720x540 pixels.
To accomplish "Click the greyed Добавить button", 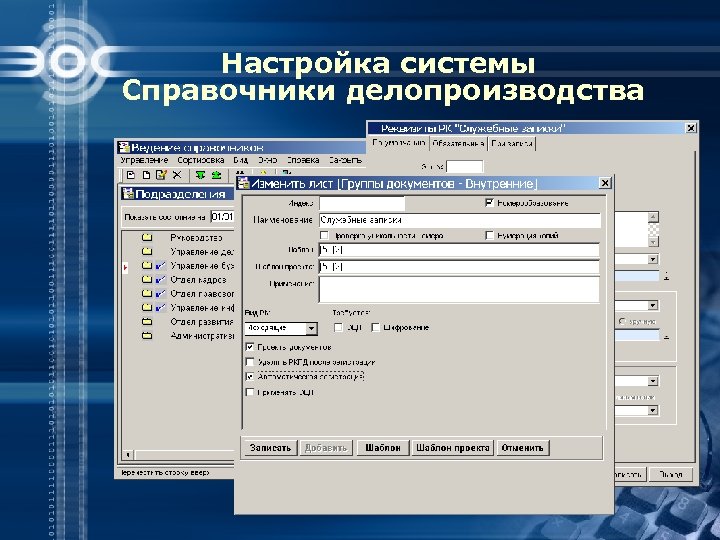I will [326, 448].
